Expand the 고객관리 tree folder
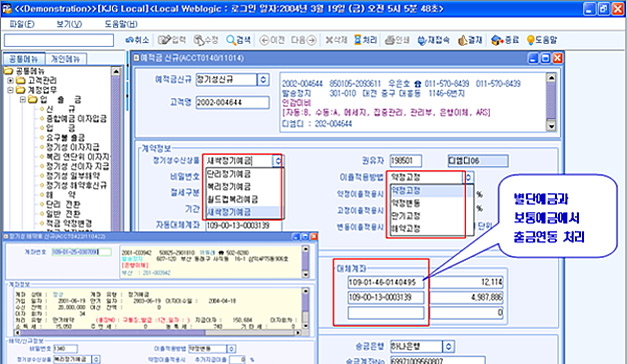Image resolution: width=627 pixels, height=364 pixels. pyautogui.click(x=10, y=80)
